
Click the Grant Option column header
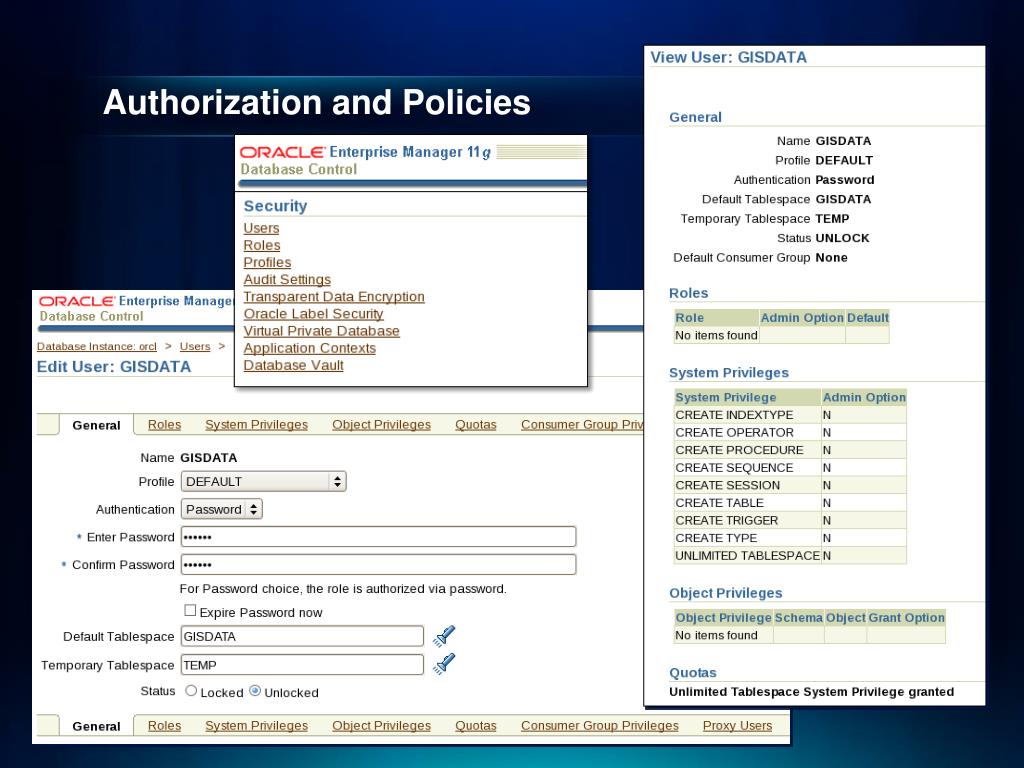click(906, 617)
